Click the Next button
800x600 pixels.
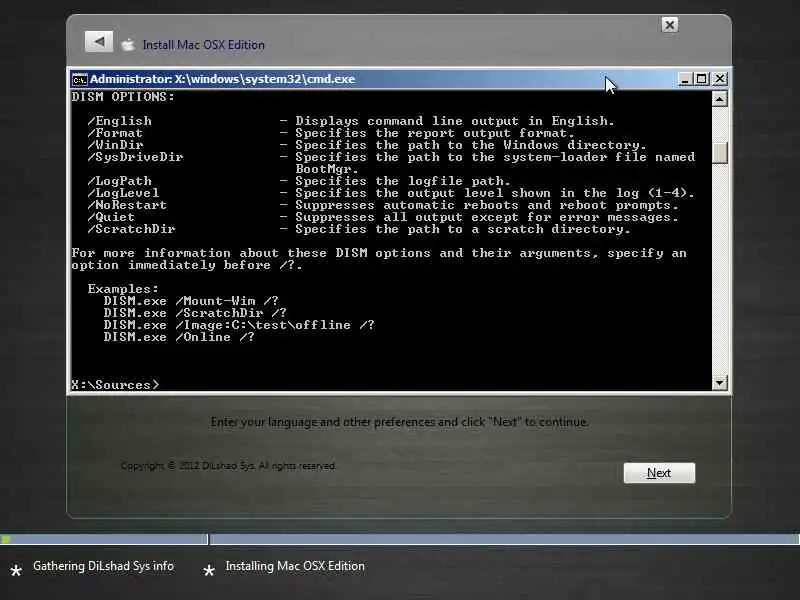point(659,473)
